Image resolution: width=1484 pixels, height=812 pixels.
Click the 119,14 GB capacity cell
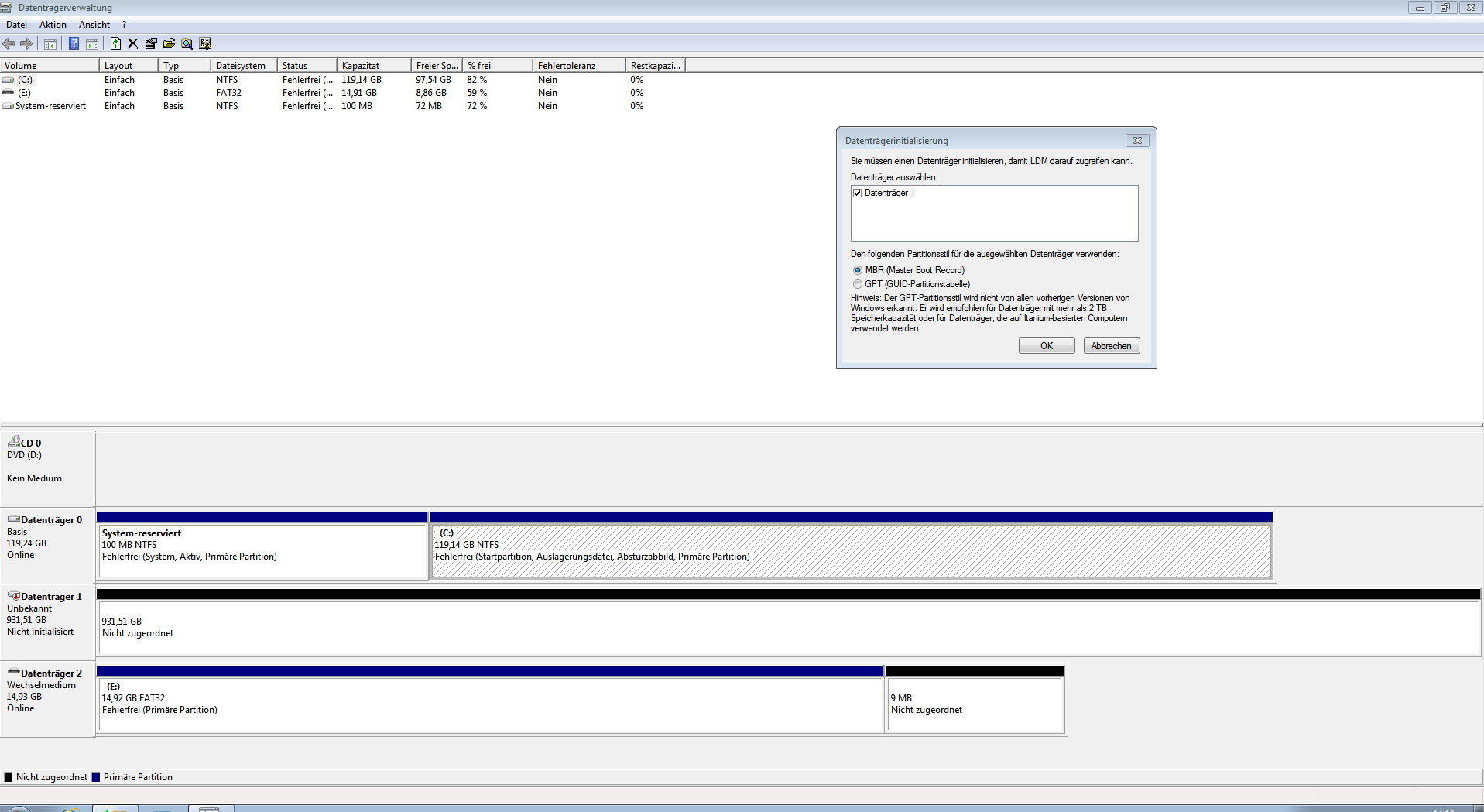[x=362, y=80]
